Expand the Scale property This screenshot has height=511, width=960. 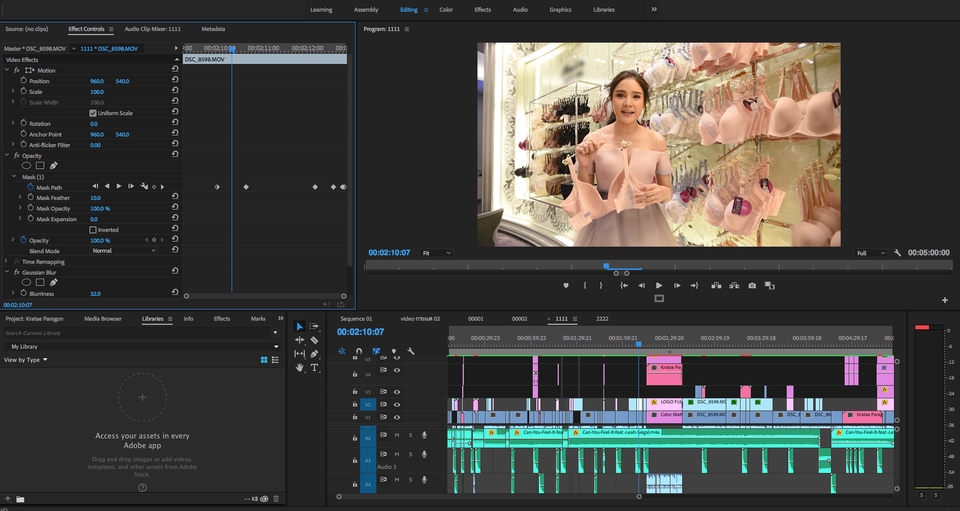(13, 91)
